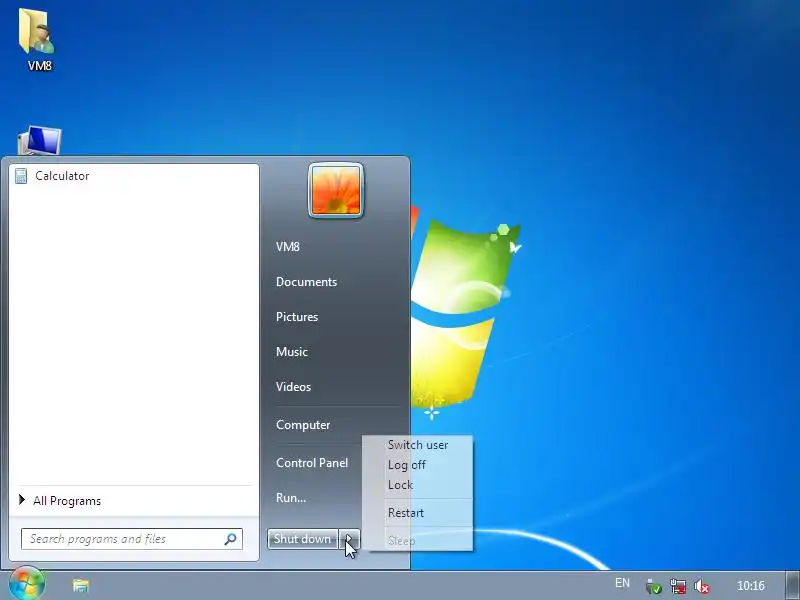Open the Computer desktop icon behind Start menu
The height and width of the screenshot is (600, 800).
click(x=40, y=140)
